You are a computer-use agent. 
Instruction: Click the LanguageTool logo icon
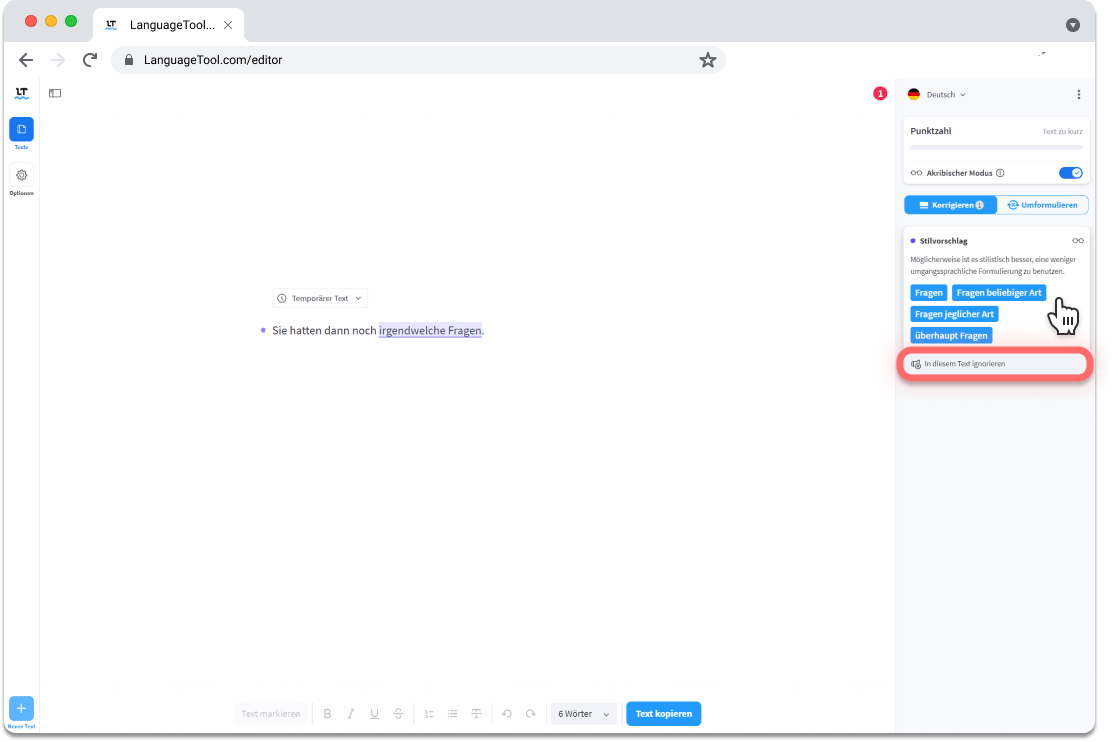21,93
